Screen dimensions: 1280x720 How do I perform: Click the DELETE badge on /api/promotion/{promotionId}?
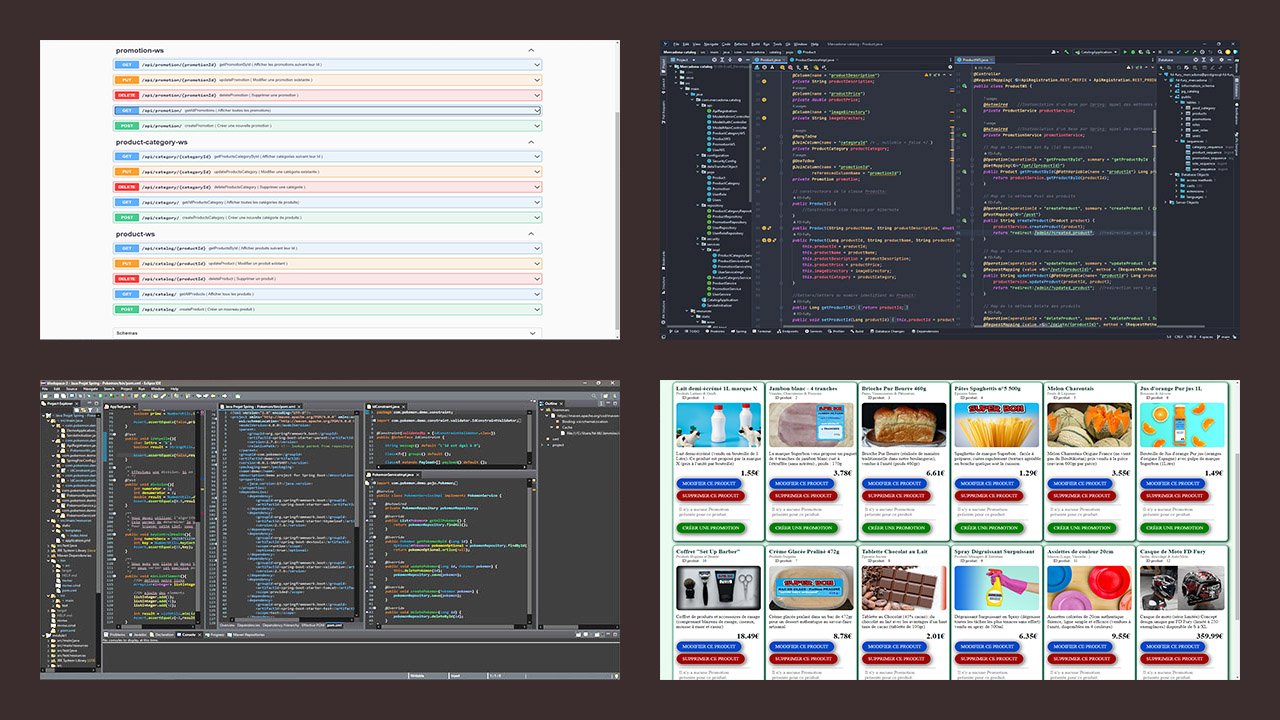pyautogui.click(x=127, y=95)
